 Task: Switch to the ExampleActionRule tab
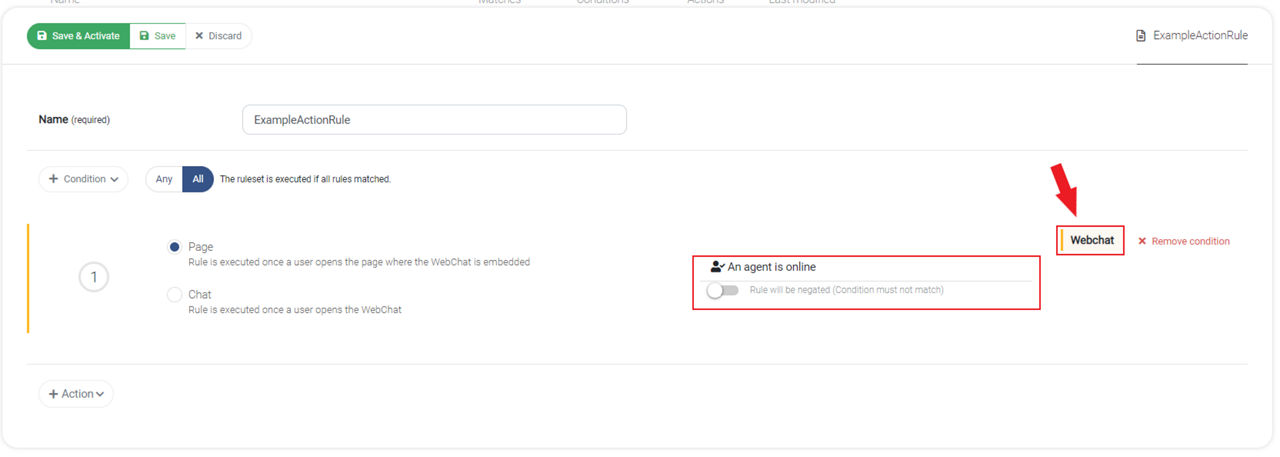pos(1192,36)
